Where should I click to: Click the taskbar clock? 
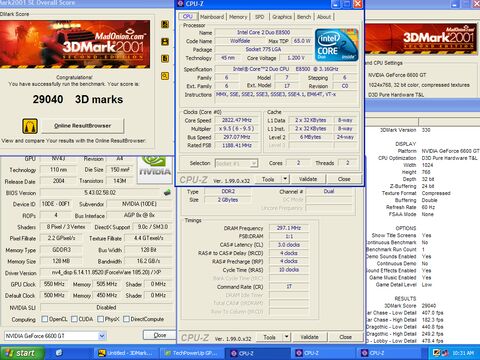tap(463, 353)
